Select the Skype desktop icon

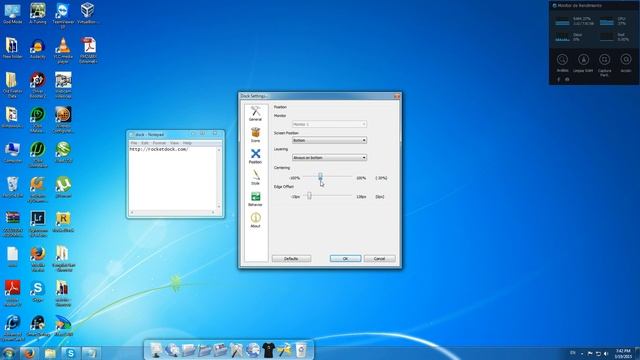pos(38,291)
